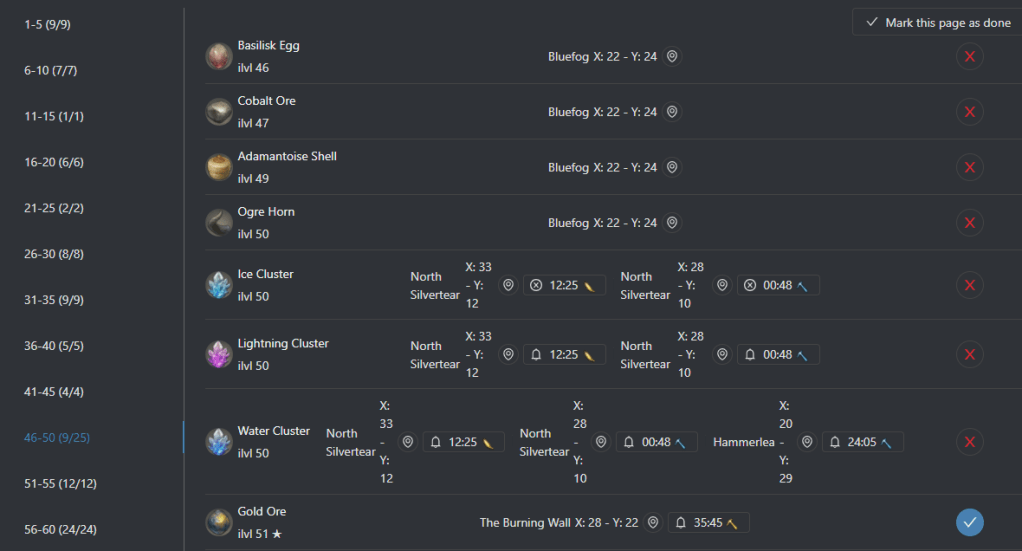Open Hammerlea map pin for Water Cluster
This screenshot has height=551, width=1022.
click(807, 442)
